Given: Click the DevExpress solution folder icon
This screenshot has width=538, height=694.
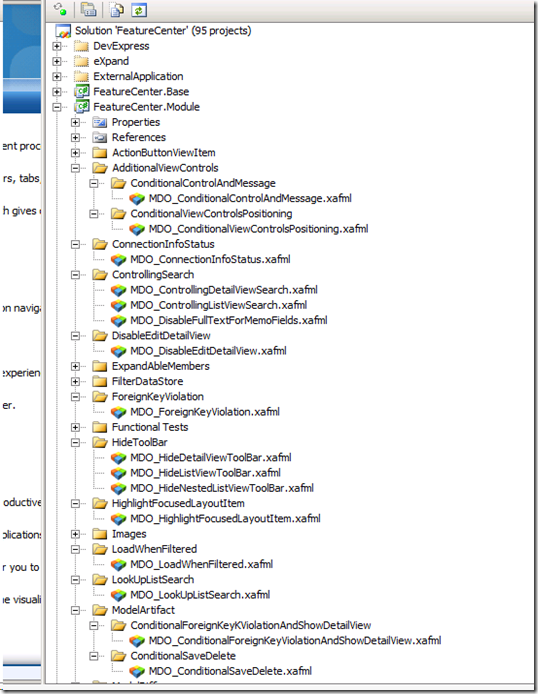Looking at the screenshot, I should (81, 46).
